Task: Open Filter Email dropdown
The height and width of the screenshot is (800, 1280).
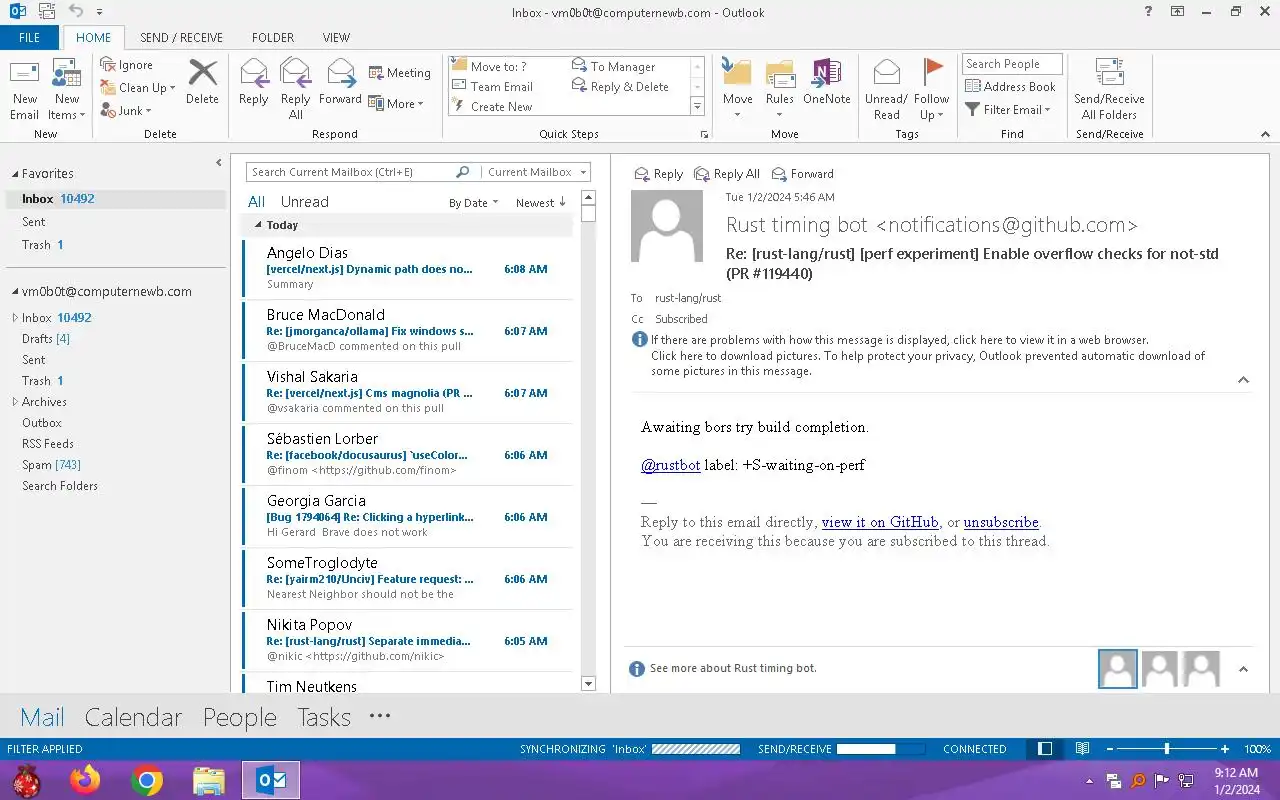Action: tap(1008, 109)
